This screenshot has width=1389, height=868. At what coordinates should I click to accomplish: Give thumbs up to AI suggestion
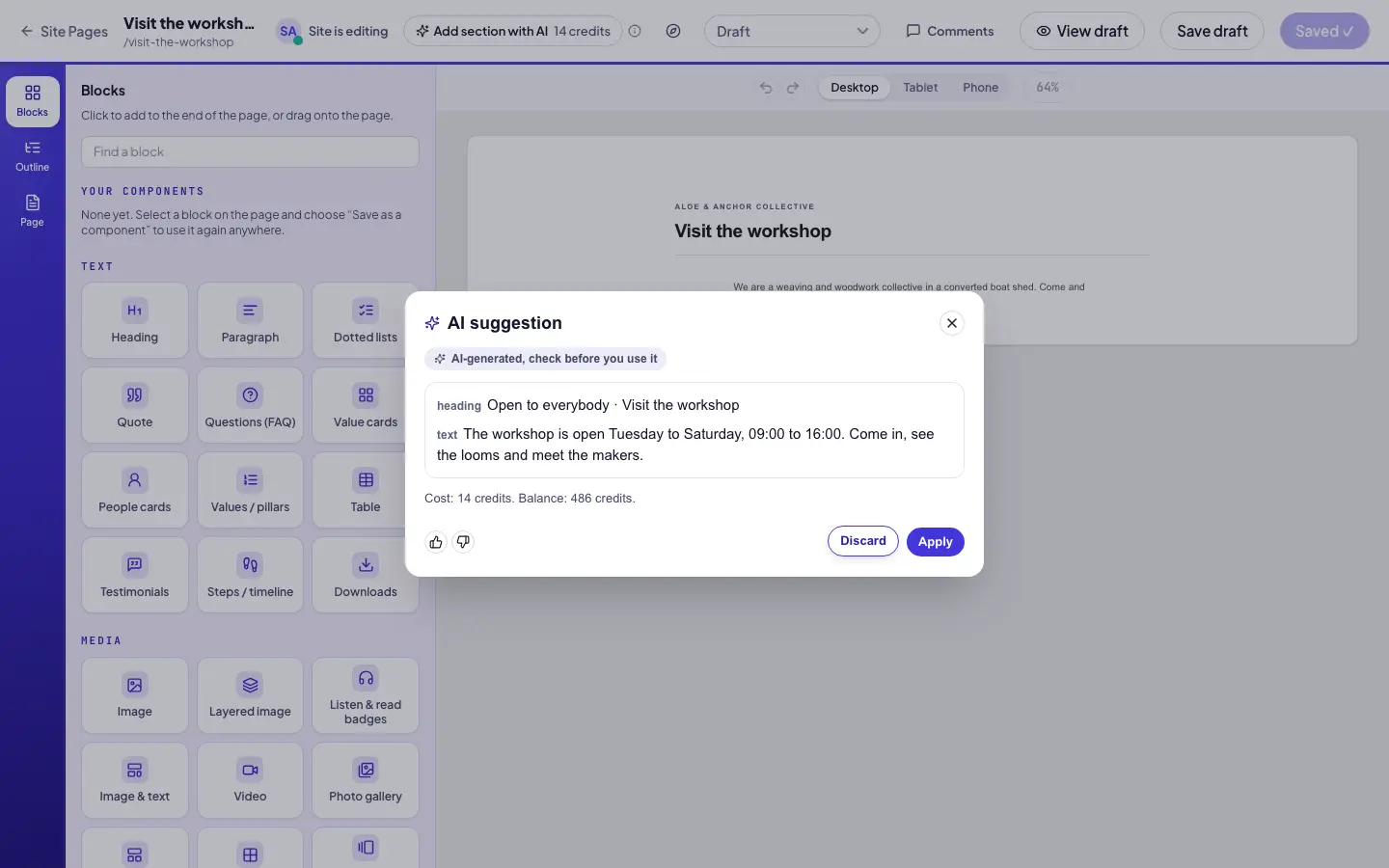click(x=436, y=542)
